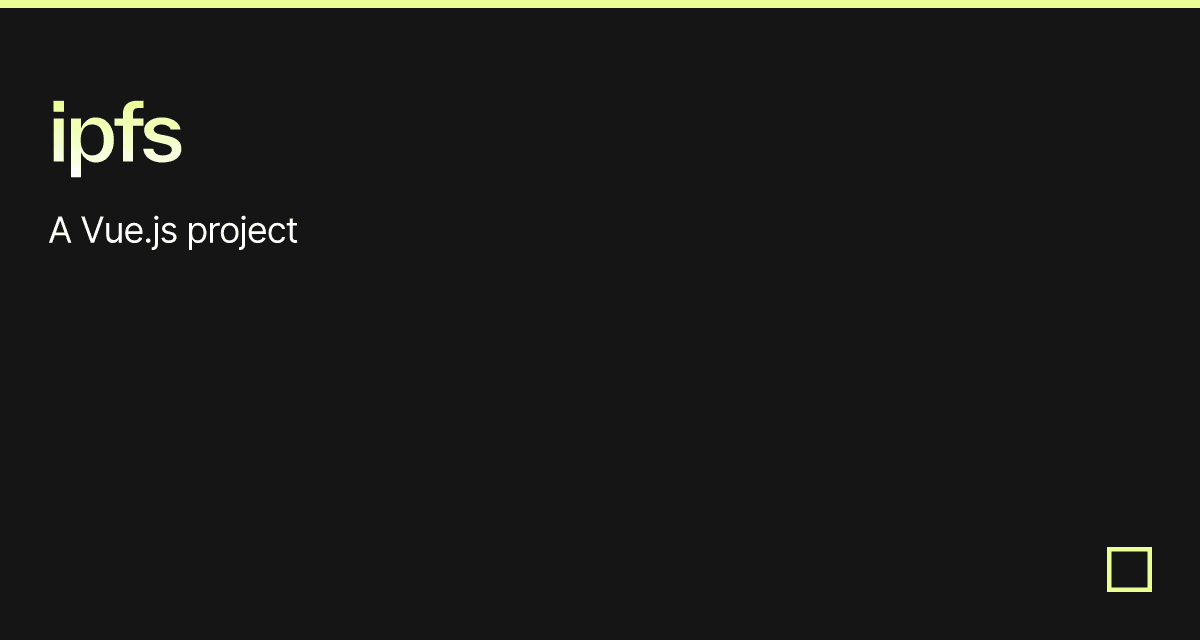Screen dimensions: 1200x640
Task: Click the 'A Vue.js project' subtitle
Action: (173, 231)
